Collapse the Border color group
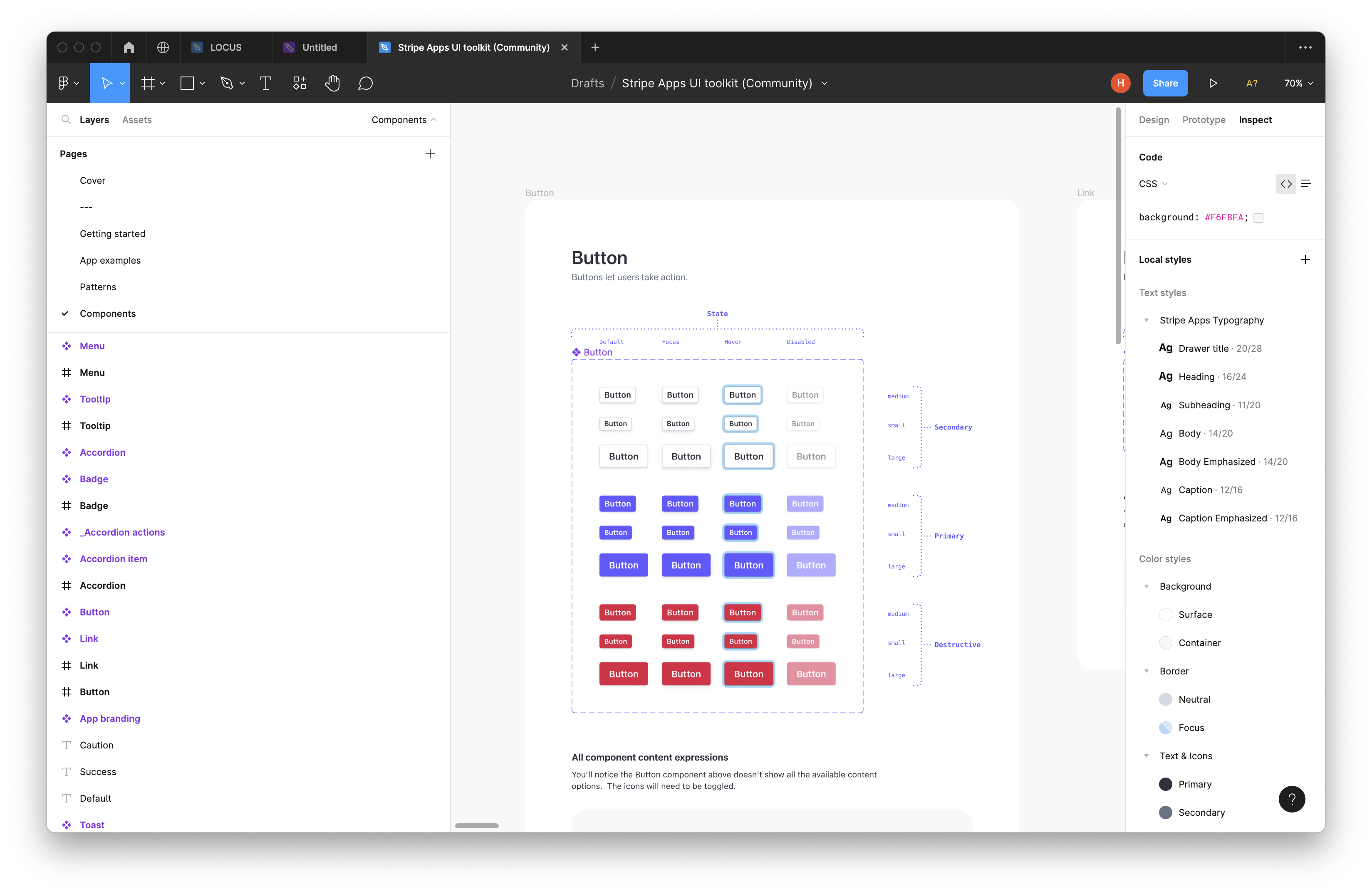 click(1147, 671)
